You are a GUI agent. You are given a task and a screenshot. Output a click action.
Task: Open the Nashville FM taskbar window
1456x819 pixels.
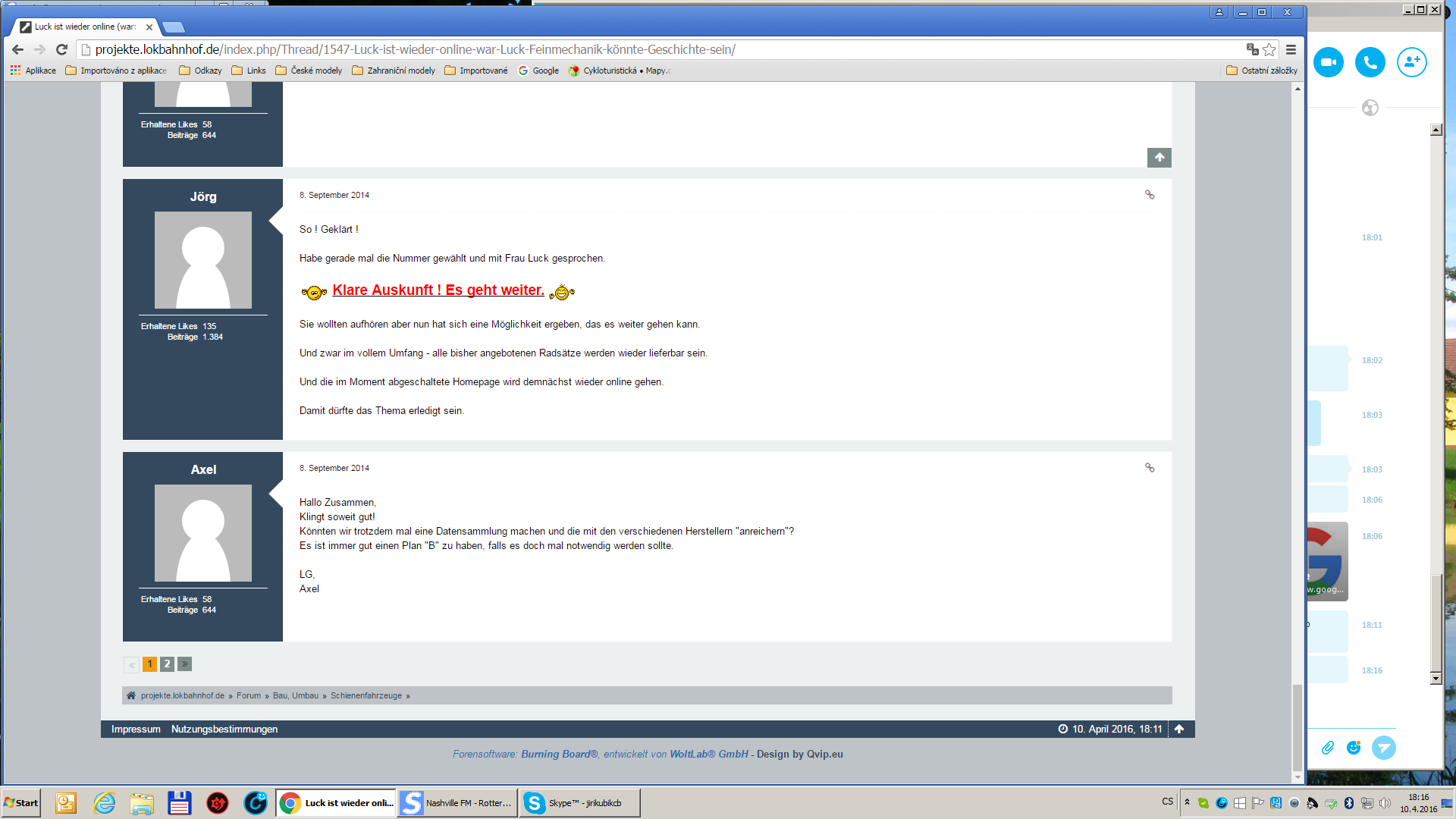457,803
